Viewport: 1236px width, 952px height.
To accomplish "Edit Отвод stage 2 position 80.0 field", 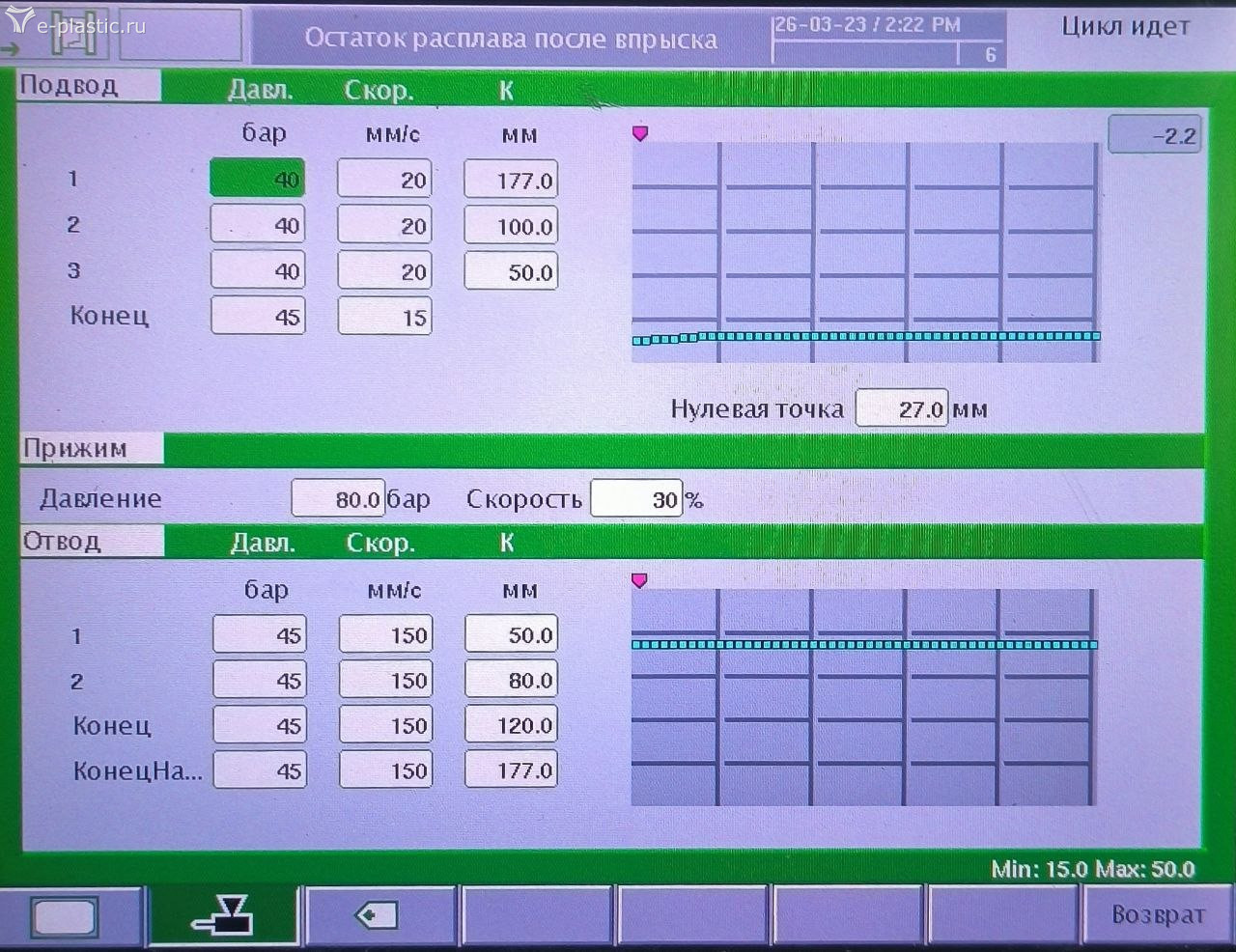I will coord(512,681).
